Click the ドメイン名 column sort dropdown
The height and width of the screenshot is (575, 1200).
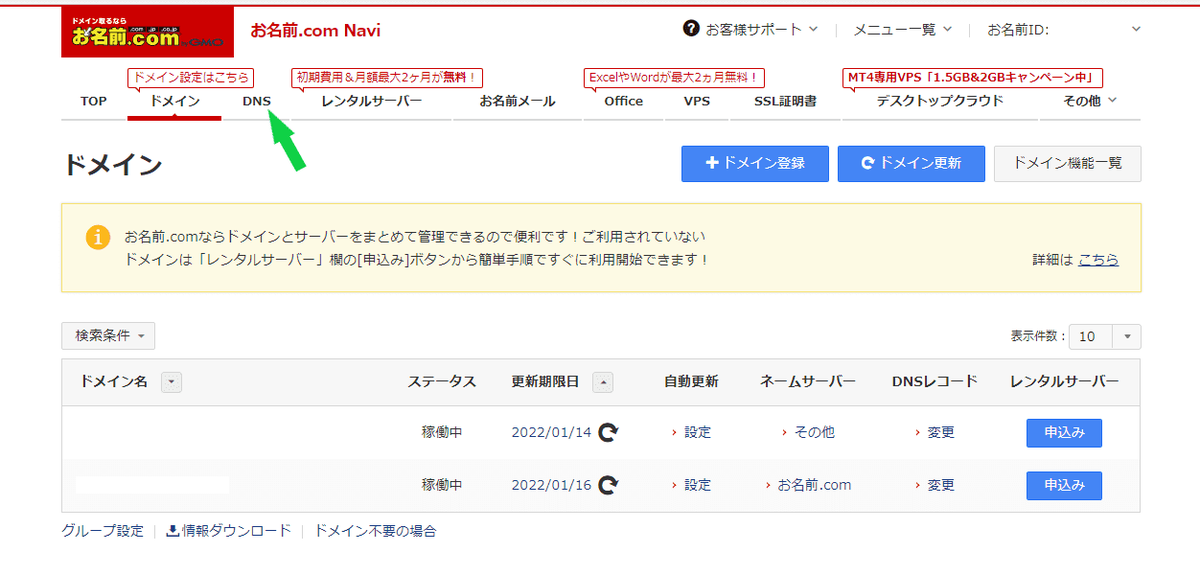point(172,382)
